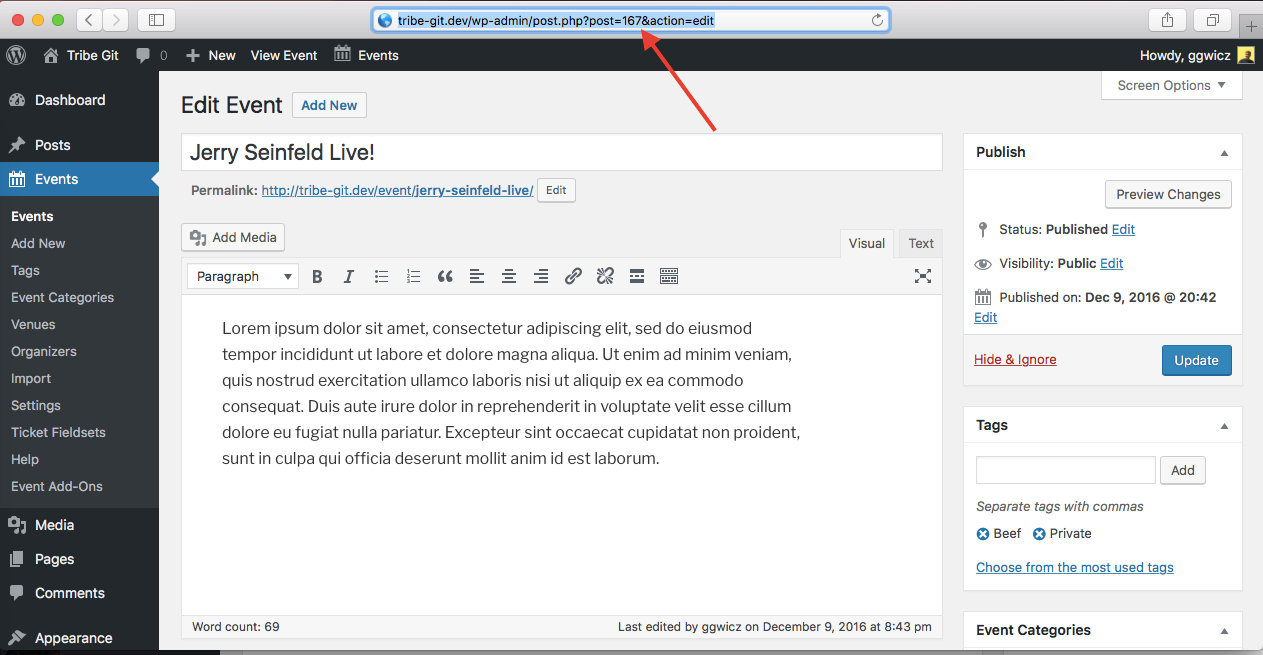Image resolution: width=1263 pixels, height=655 pixels.
Task: Expand the Screen Options panel
Action: click(1171, 85)
